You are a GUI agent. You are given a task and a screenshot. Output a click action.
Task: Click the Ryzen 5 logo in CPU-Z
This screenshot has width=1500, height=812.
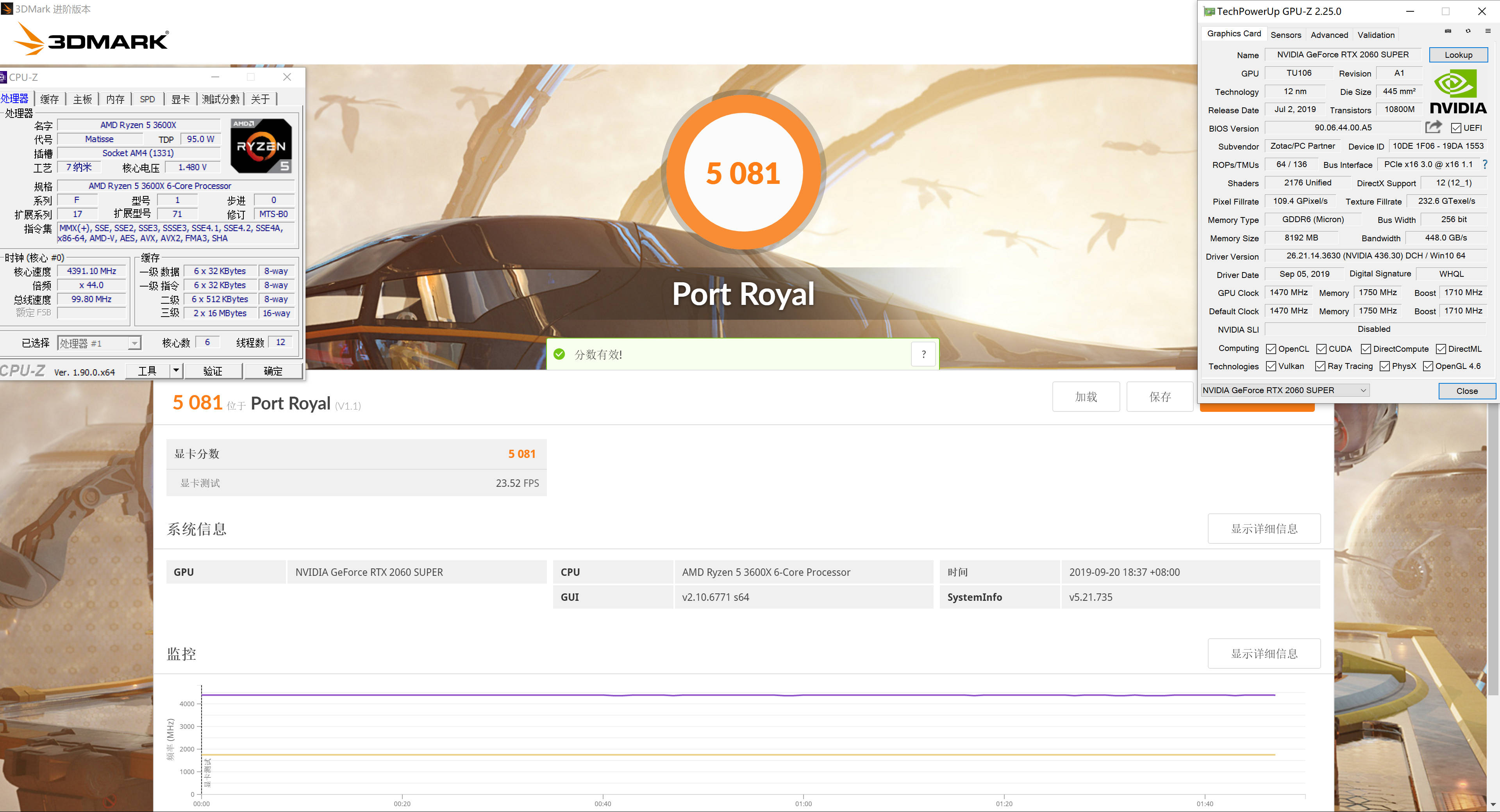(261, 146)
